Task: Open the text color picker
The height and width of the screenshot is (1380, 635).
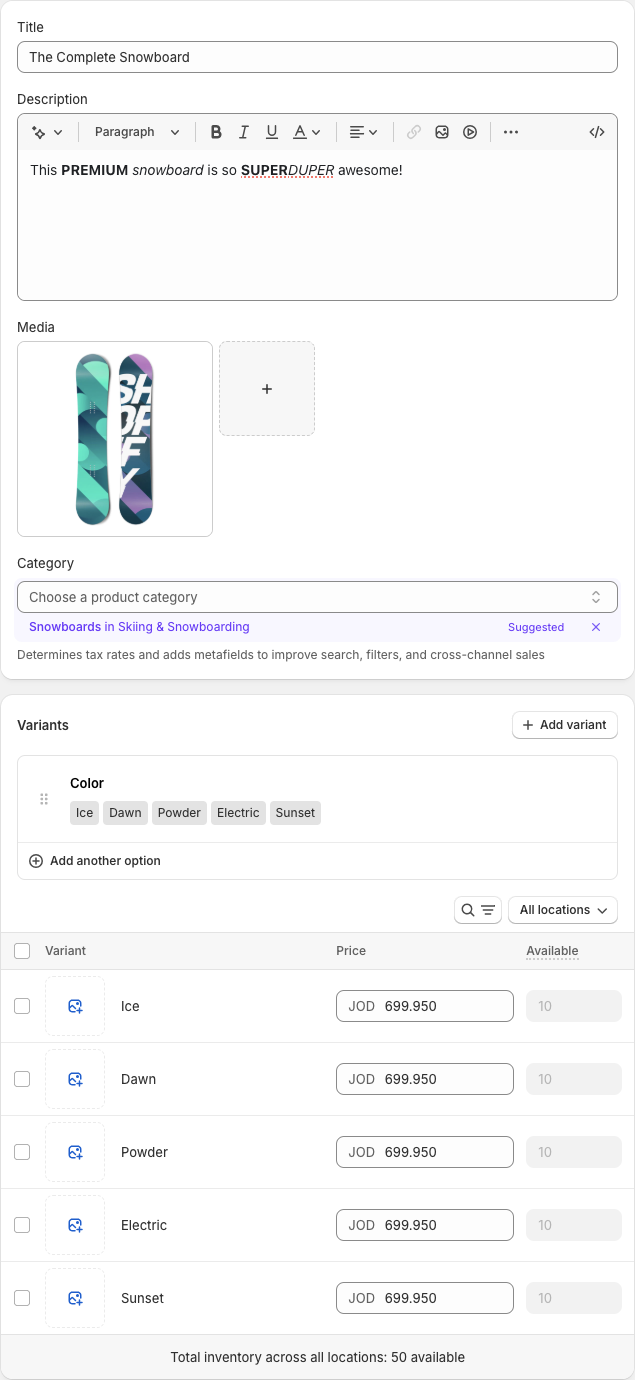Action: (x=306, y=132)
